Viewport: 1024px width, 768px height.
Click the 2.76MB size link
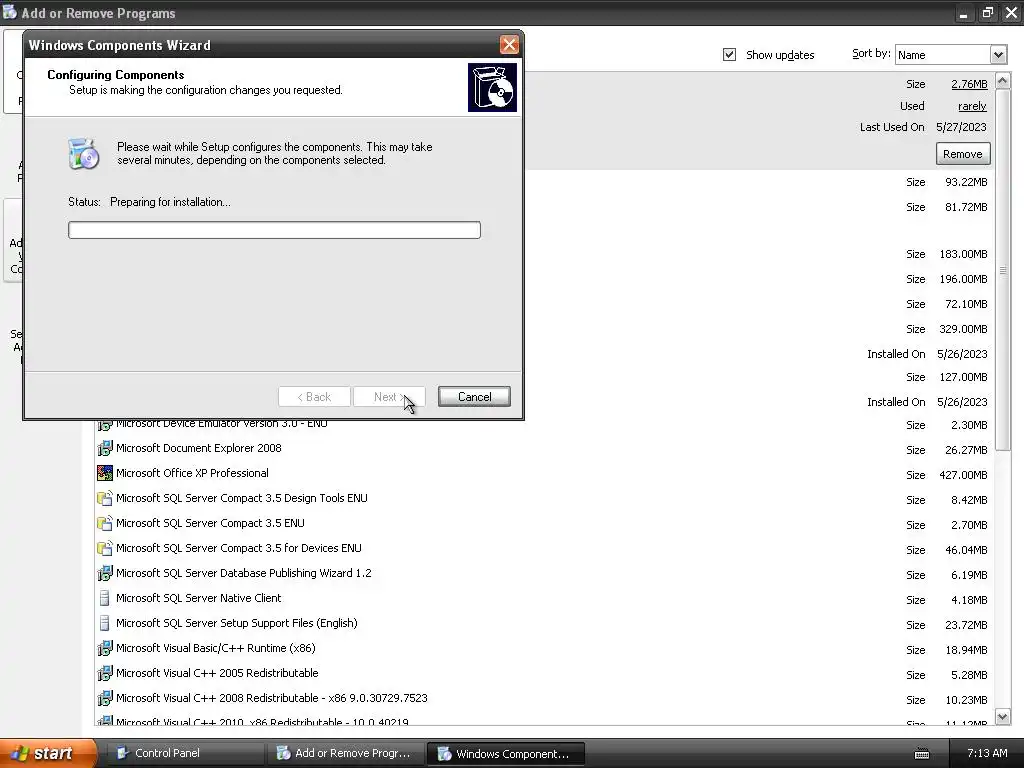pos(969,84)
